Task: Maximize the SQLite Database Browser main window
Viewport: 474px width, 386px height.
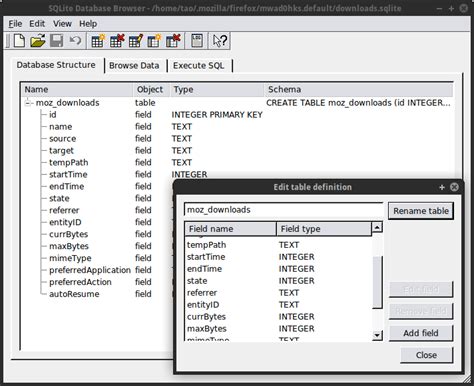Action: [451, 9]
